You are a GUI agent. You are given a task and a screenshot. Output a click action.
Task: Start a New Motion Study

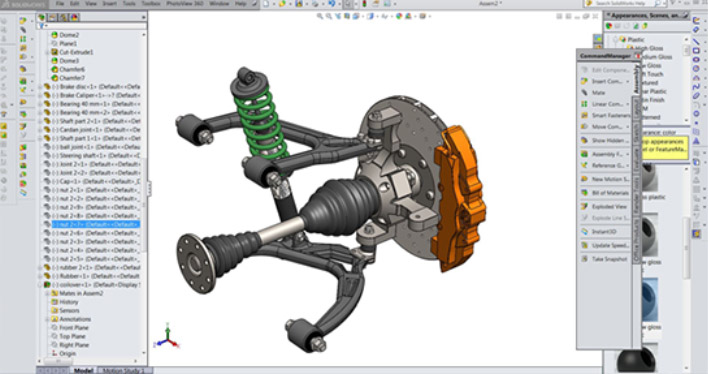point(605,179)
